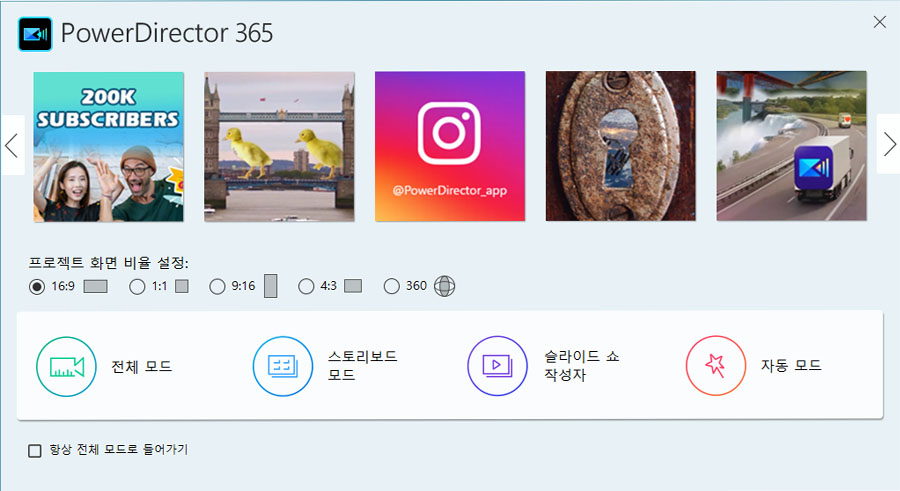This screenshot has width=900, height=491.
Task: Open the truck on highway thumbnail
Action: point(792,146)
